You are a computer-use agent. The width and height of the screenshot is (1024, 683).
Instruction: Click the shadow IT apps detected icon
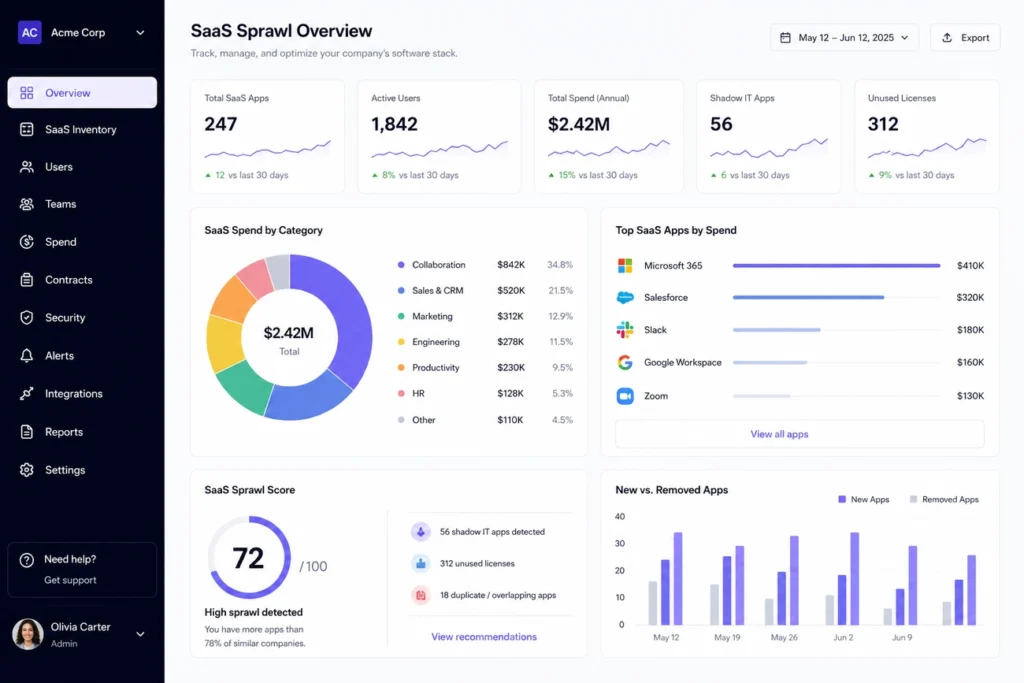[x=421, y=532]
